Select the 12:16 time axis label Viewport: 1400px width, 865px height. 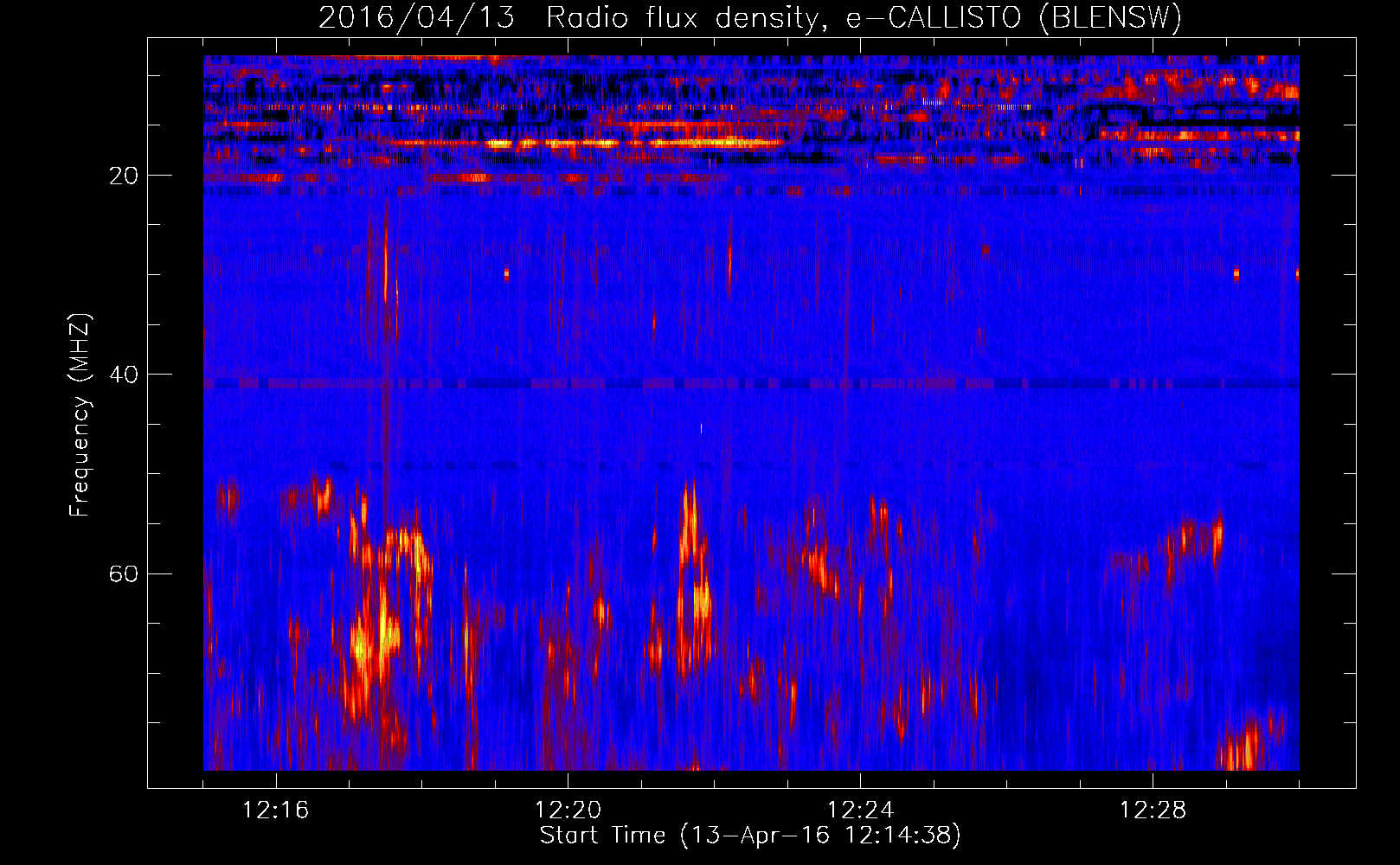(x=276, y=810)
